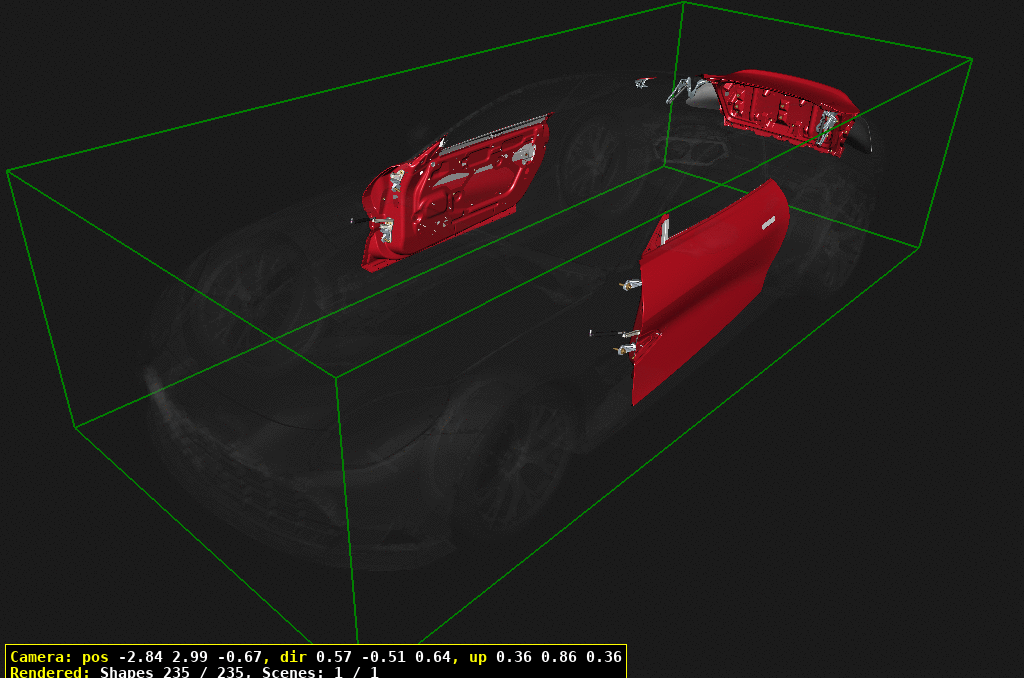Image resolution: width=1024 pixels, height=678 pixels.
Task: Select the white door handle recess
Action: tap(770, 222)
